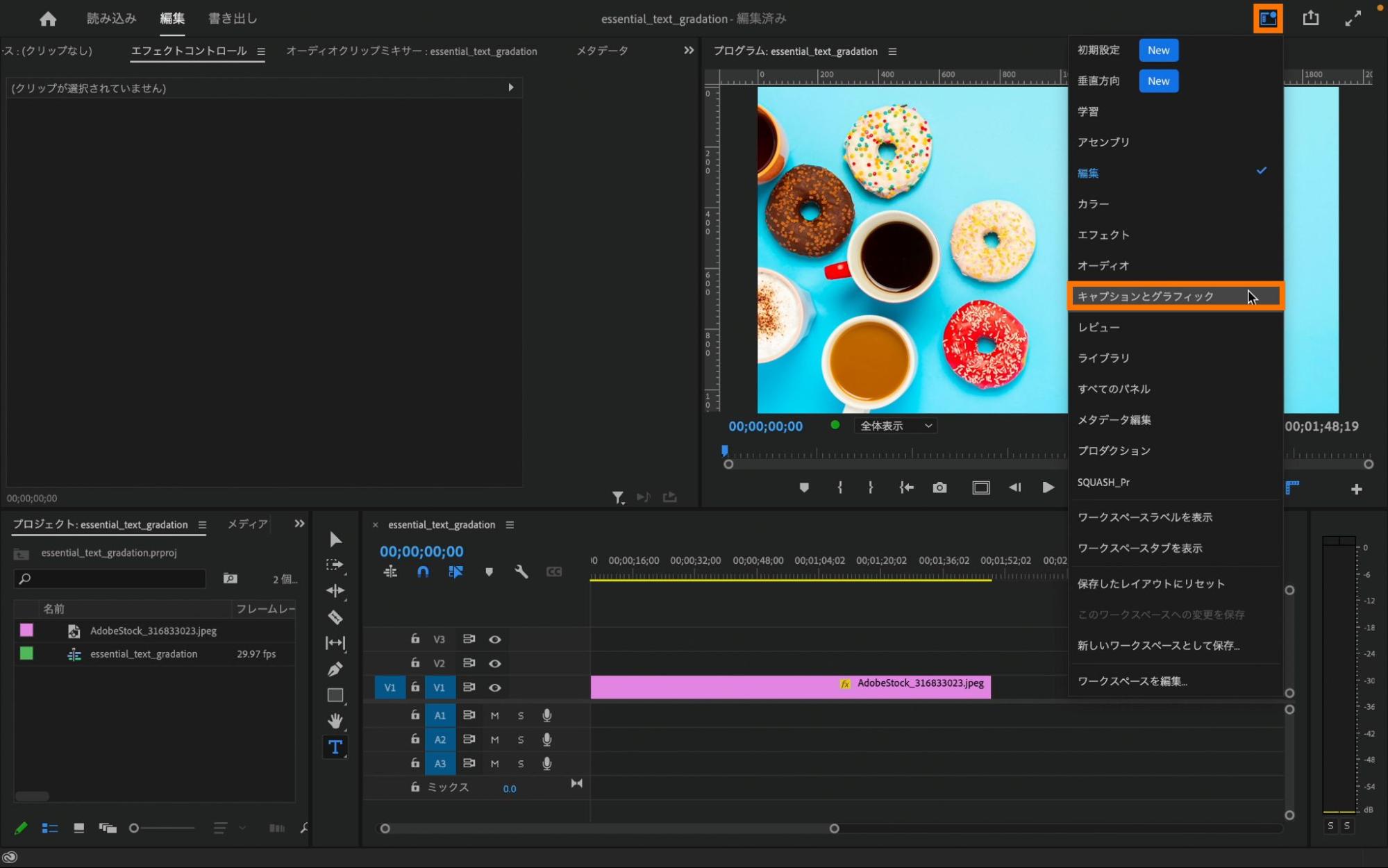This screenshot has width=1388, height=868.
Task: Open the 全体表示 zoom level dropdown
Action: click(x=895, y=426)
